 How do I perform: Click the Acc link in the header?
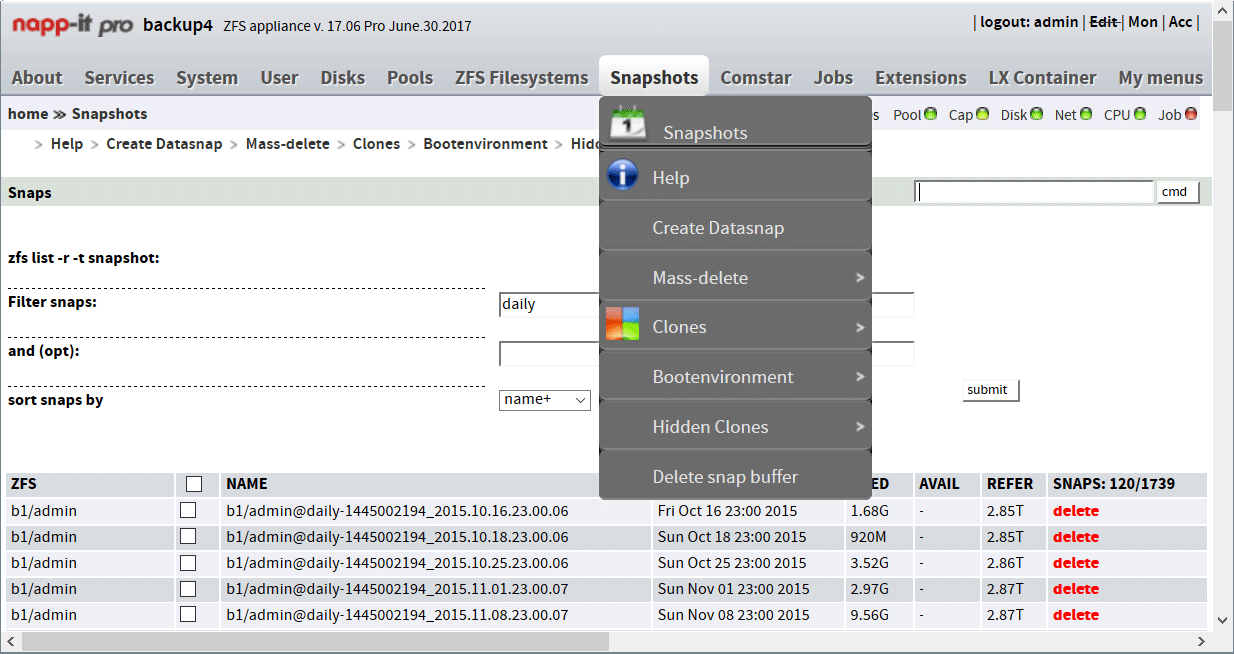(x=1181, y=22)
